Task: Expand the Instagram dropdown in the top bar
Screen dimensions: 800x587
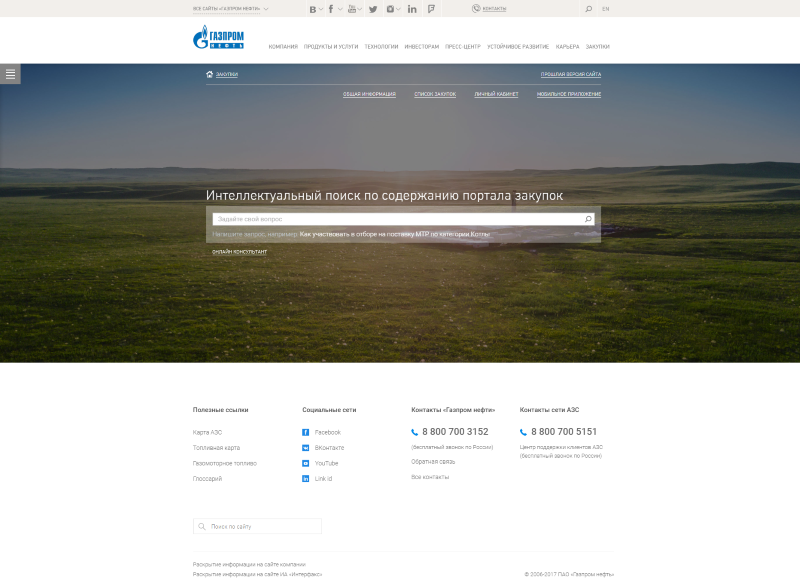Action: tap(394, 8)
